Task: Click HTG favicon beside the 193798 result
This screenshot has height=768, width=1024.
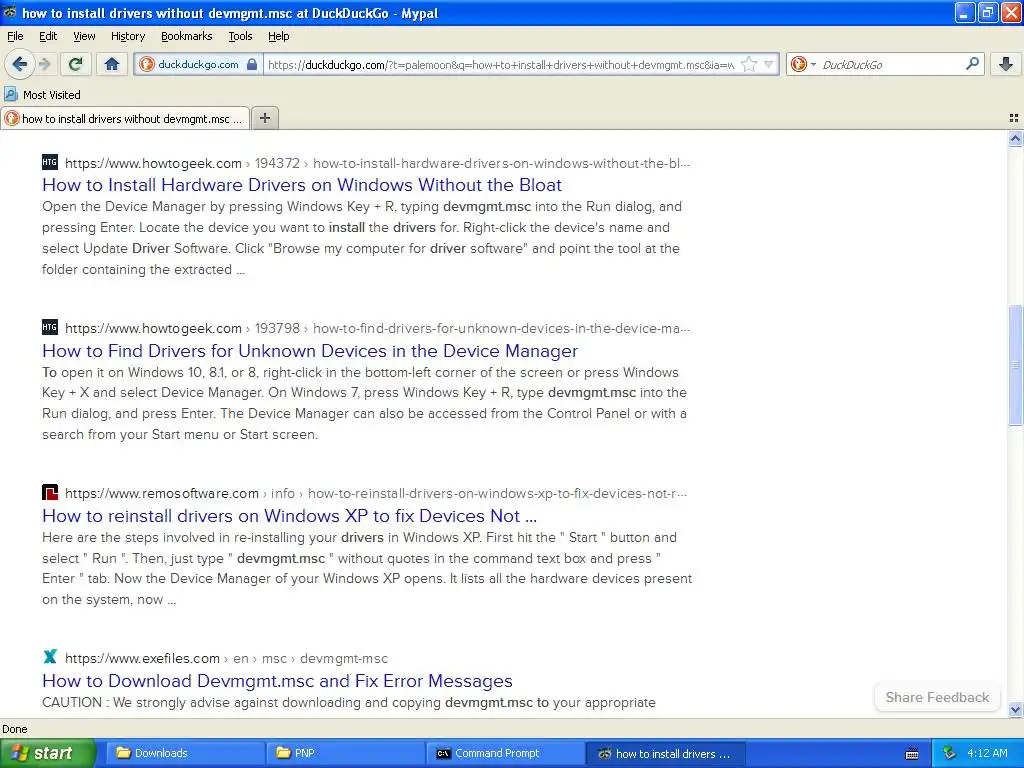Action: pos(50,327)
